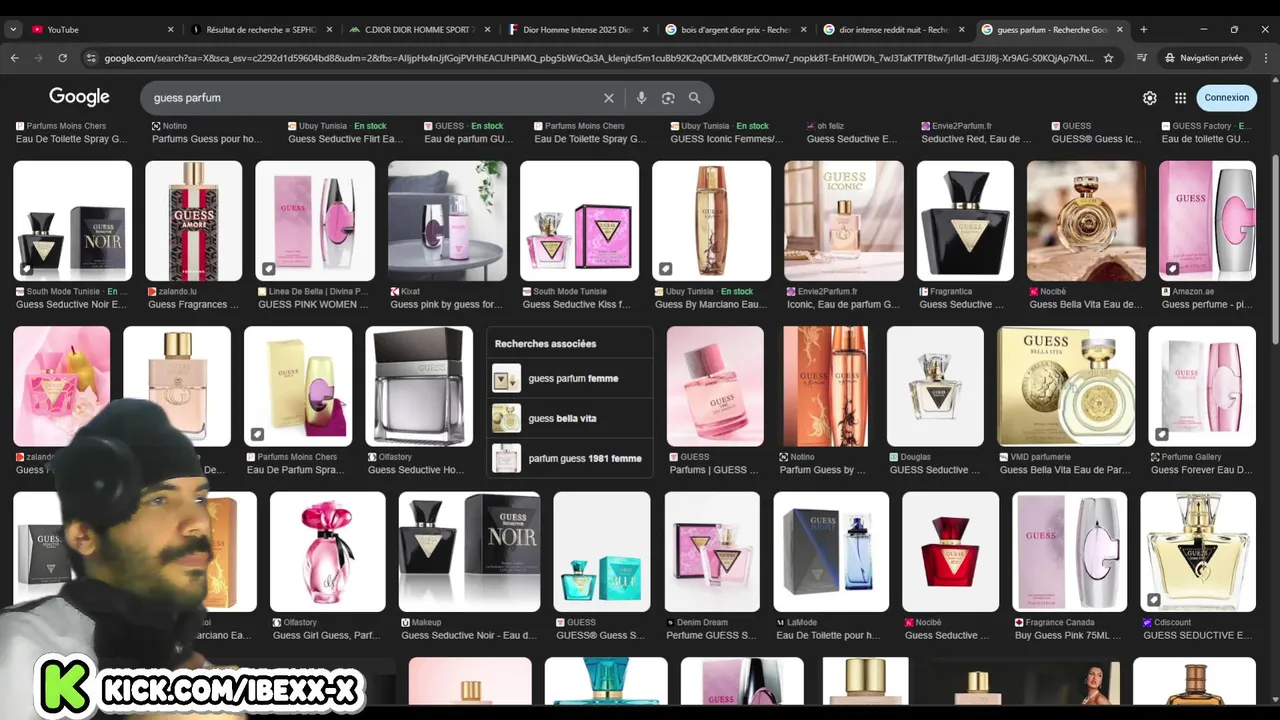The image size is (1280, 720).
Task: Expand the tab search dropdown arrow
Action: [13, 29]
